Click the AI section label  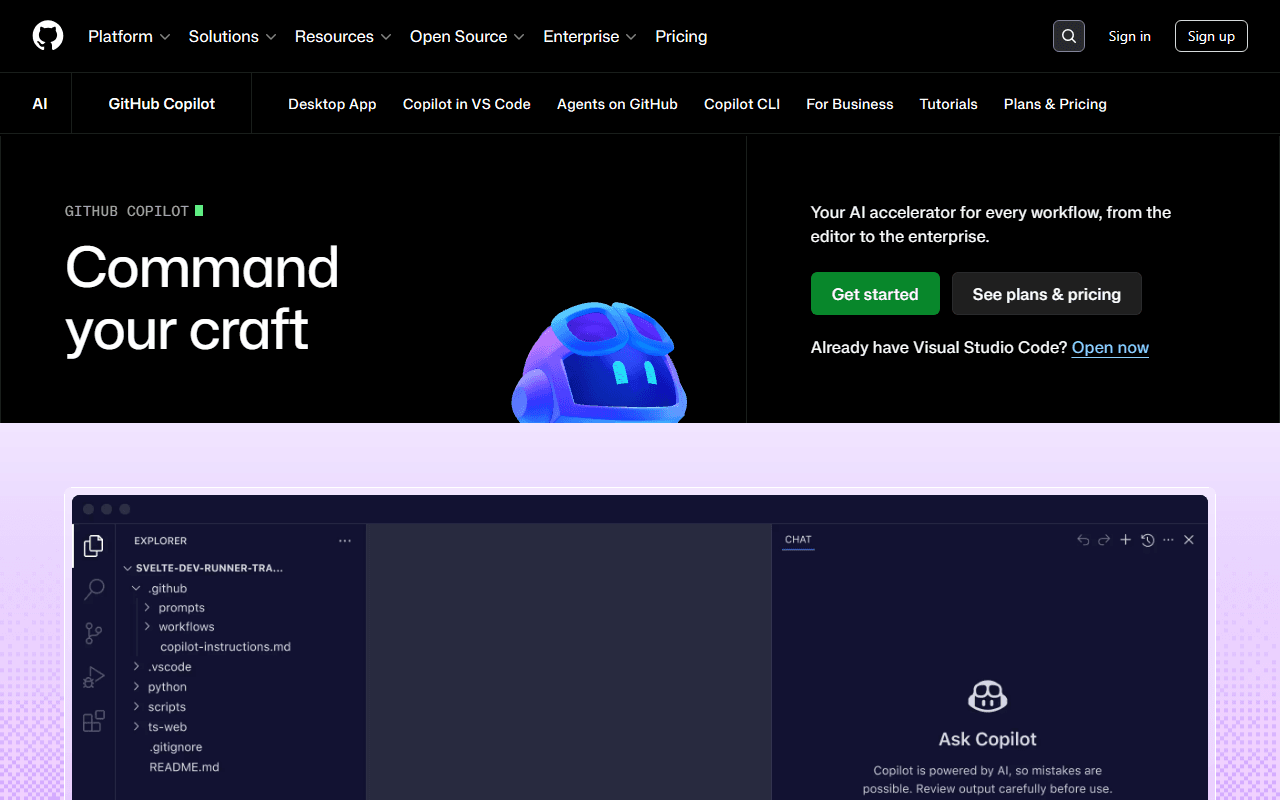point(40,104)
